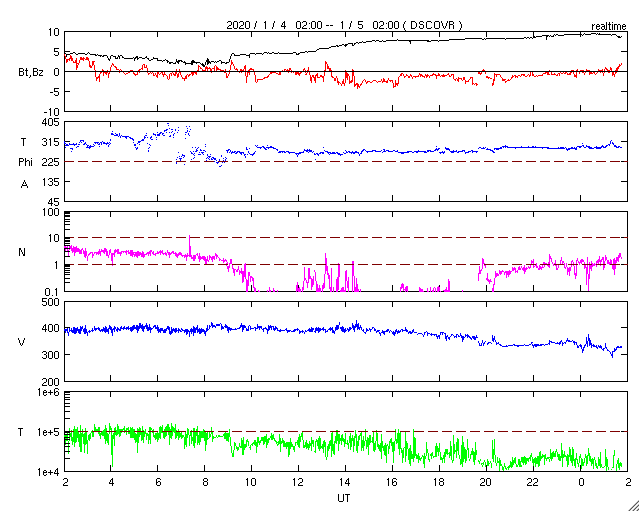640x512 pixels.
Task: Click the '400' tick on V axis
Action: point(51,328)
